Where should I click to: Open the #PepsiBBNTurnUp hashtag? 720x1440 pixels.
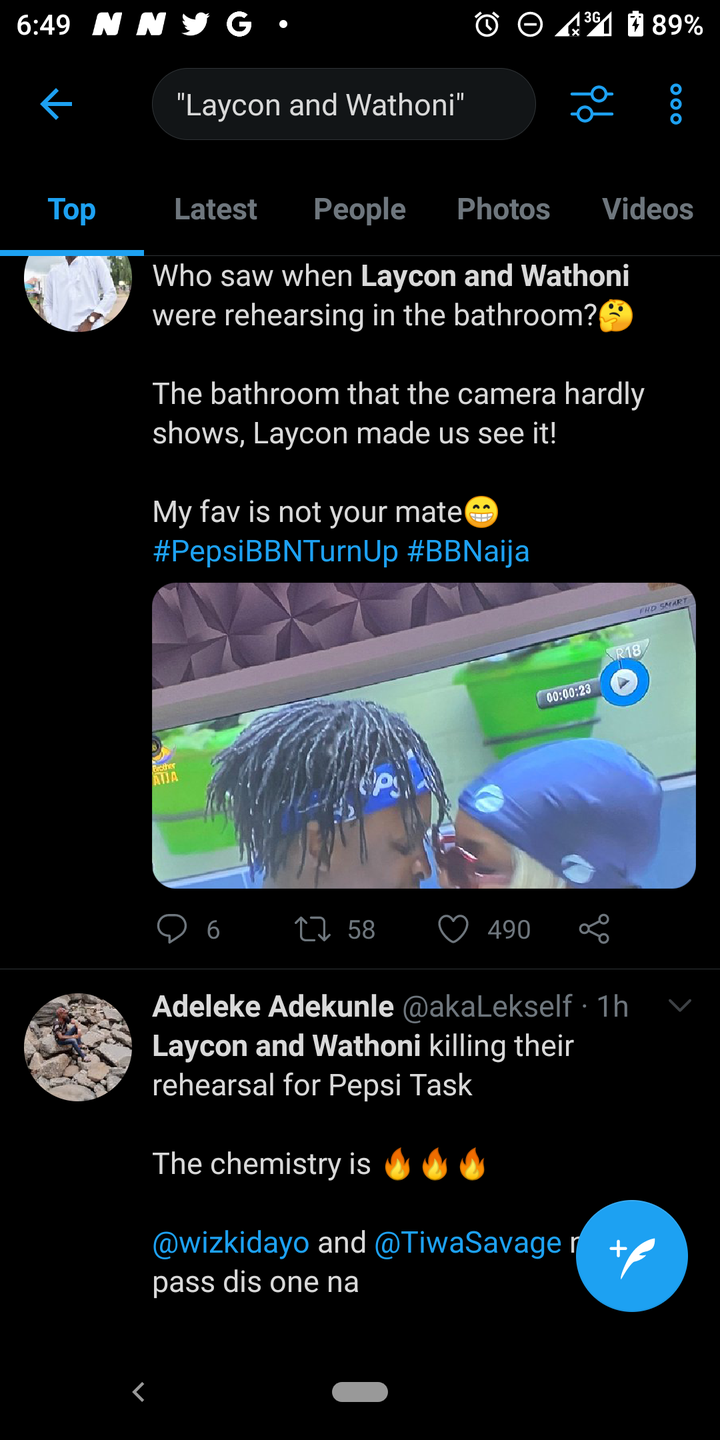click(275, 551)
